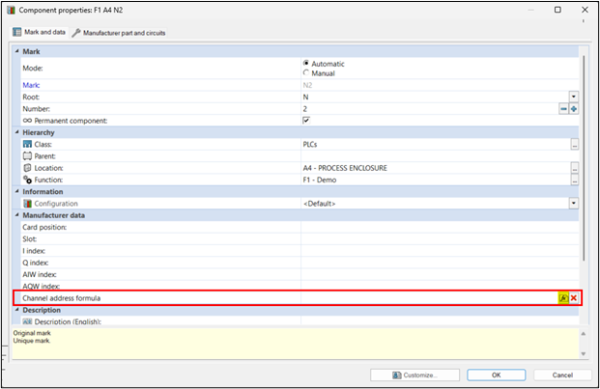The width and height of the screenshot is (600, 389).
Task: Select the Automatic mode radio button
Action: coord(306,63)
